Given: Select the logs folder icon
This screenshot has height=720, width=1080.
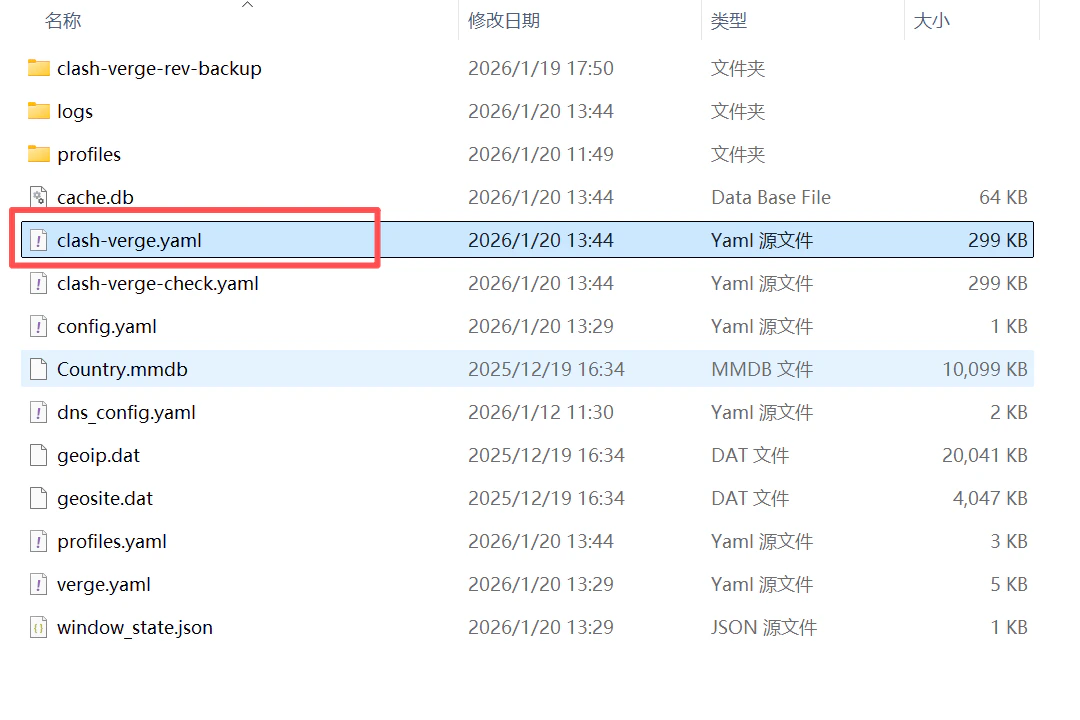Looking at the screenshot, I should click(39, 111).
